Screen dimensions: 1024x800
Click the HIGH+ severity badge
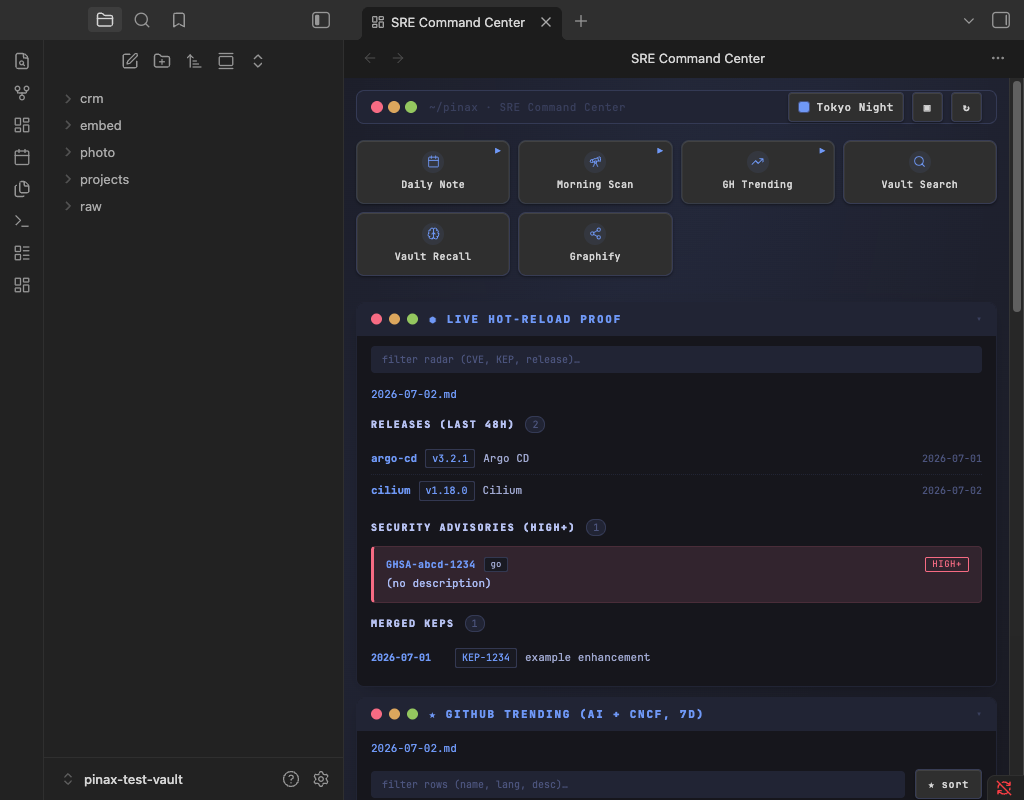pos(946,564)
